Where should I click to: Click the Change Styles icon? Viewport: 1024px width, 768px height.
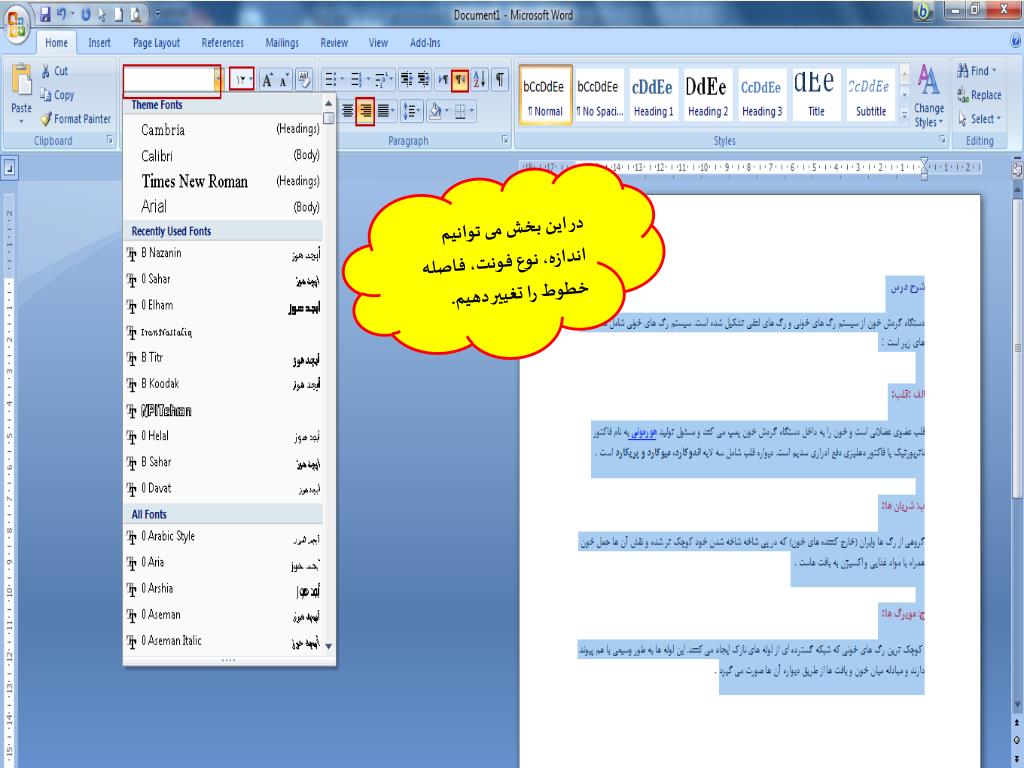pos(928,80)
